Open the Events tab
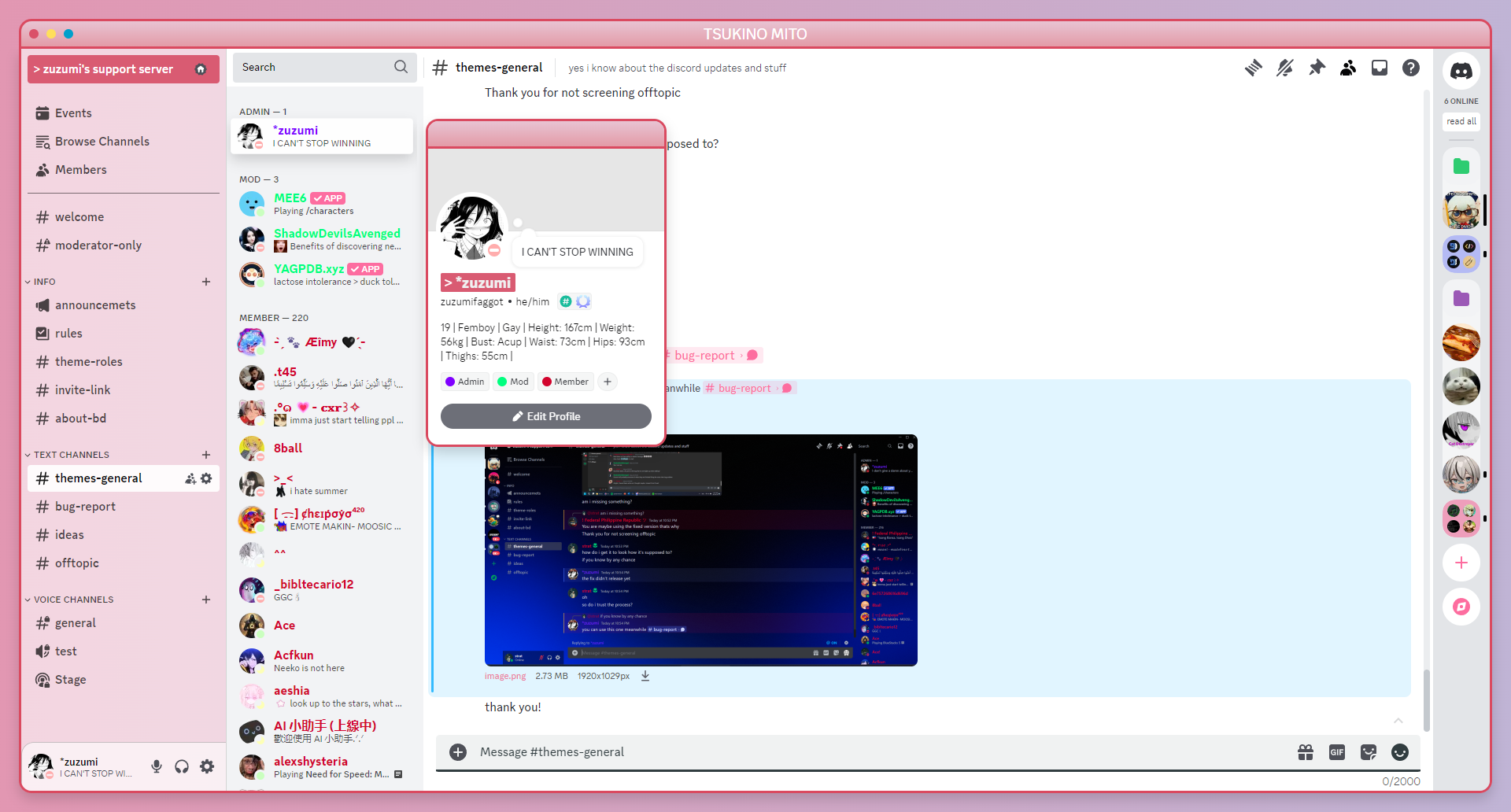 pyautogui.click(x=124, y=113)
